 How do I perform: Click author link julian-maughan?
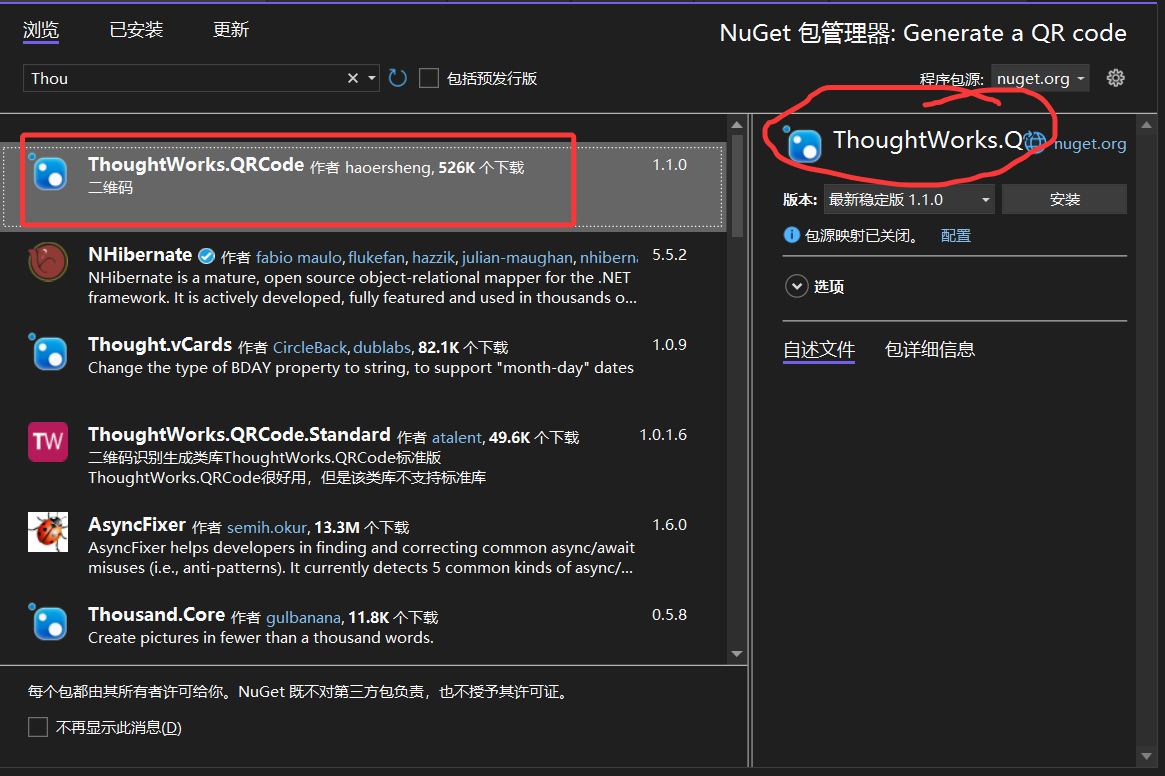coord(517,257)
